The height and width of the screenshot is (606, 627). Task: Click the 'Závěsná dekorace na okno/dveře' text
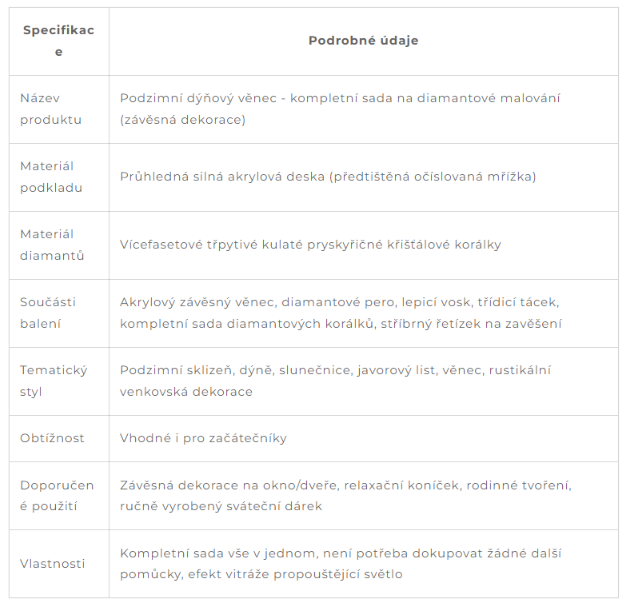228,485
